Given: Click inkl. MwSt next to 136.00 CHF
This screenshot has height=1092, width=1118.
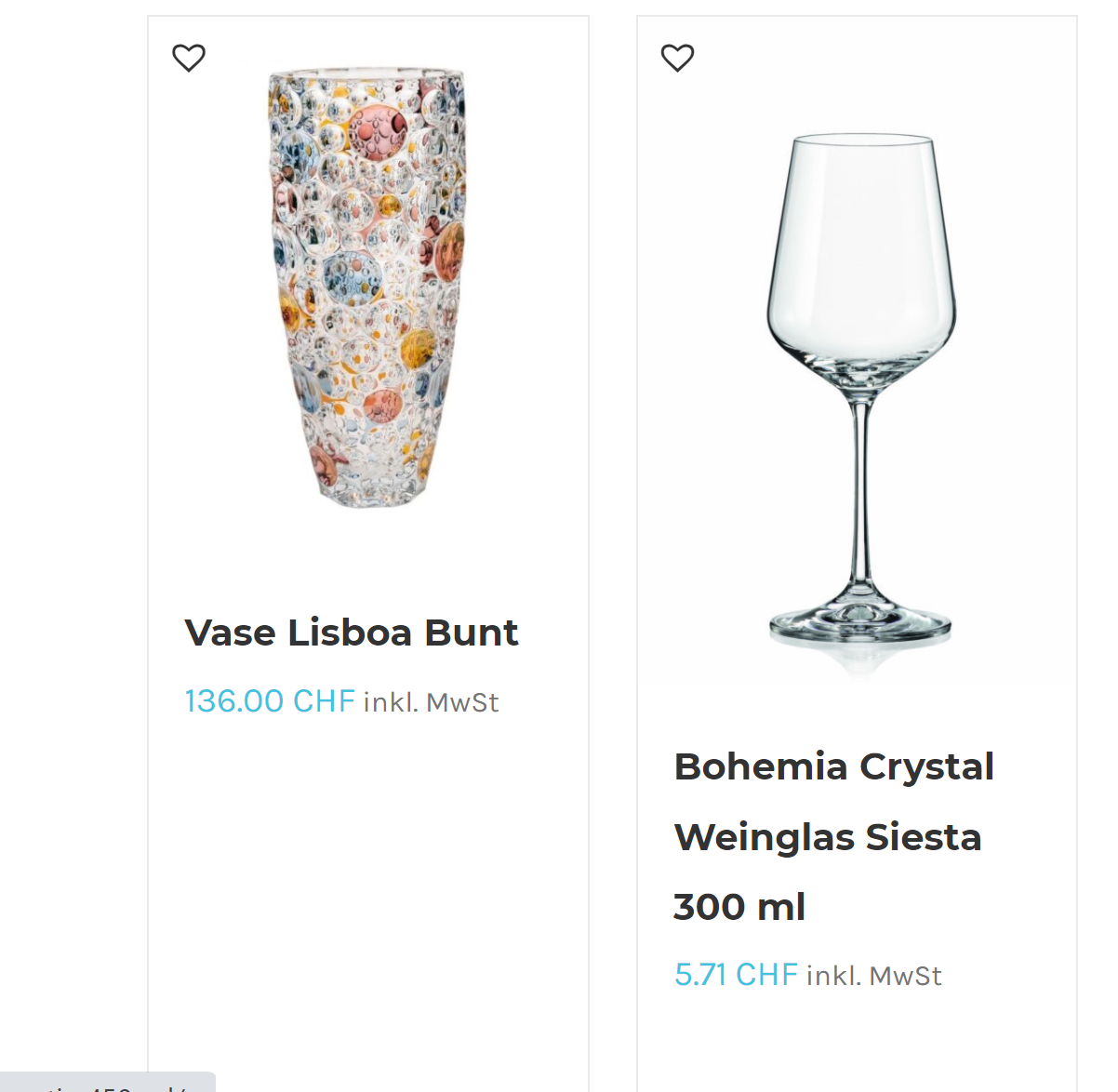Looking at the screenshot, I should (x=431, y=702).
